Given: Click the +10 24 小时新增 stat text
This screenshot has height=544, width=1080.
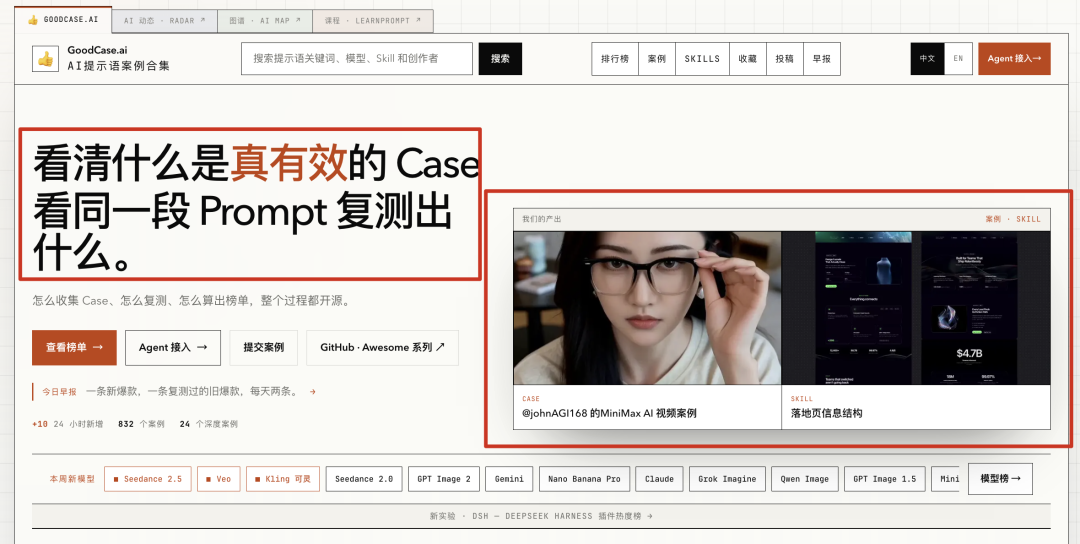Looking at the screenshot, I should pos(68,424).
